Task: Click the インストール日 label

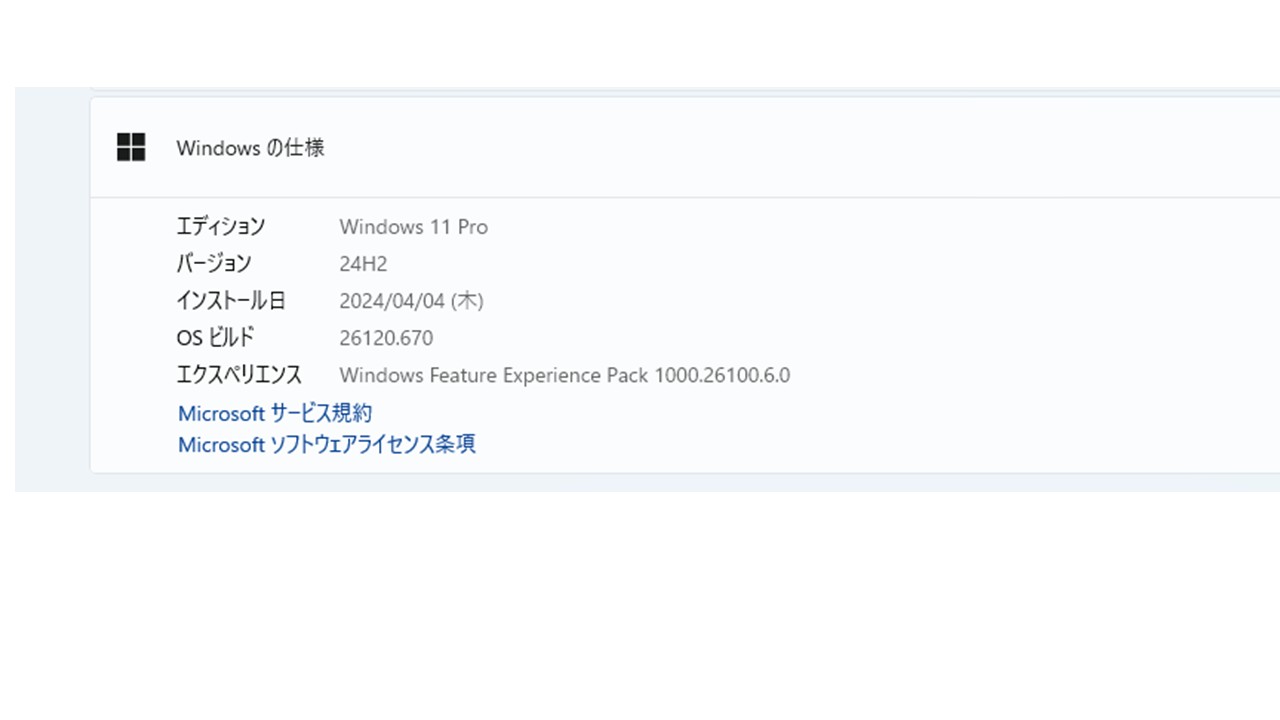Action: pos(231,301)
